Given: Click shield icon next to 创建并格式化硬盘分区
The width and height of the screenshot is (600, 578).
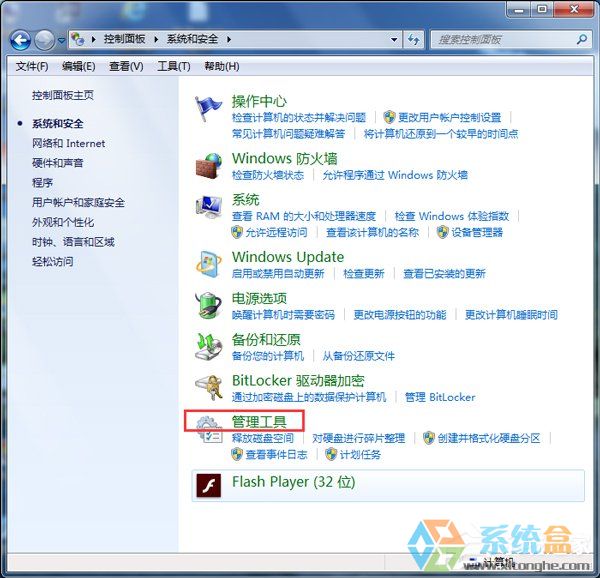Looking at the screenshot, I should coord(429,438).
